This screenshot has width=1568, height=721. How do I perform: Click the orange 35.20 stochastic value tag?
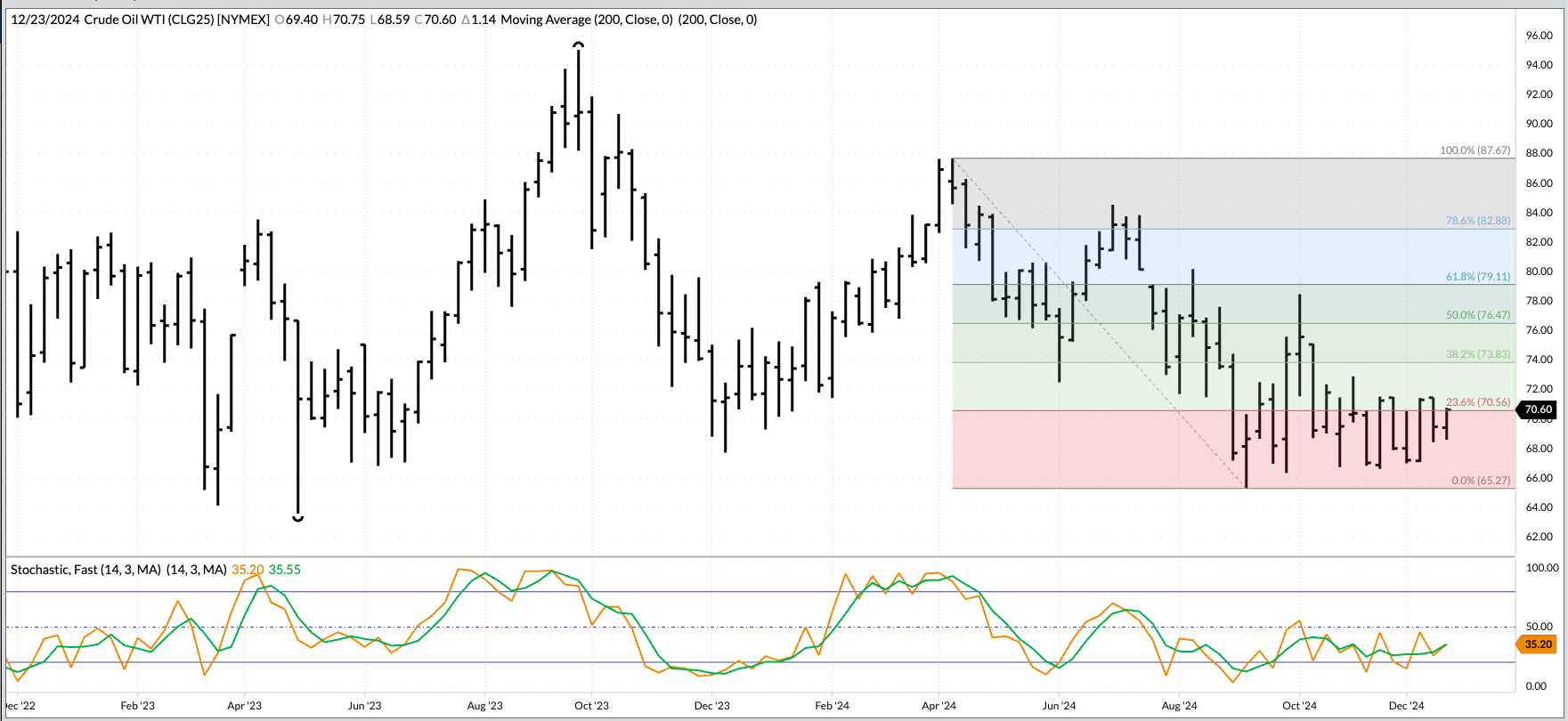tap(1537, 644)
